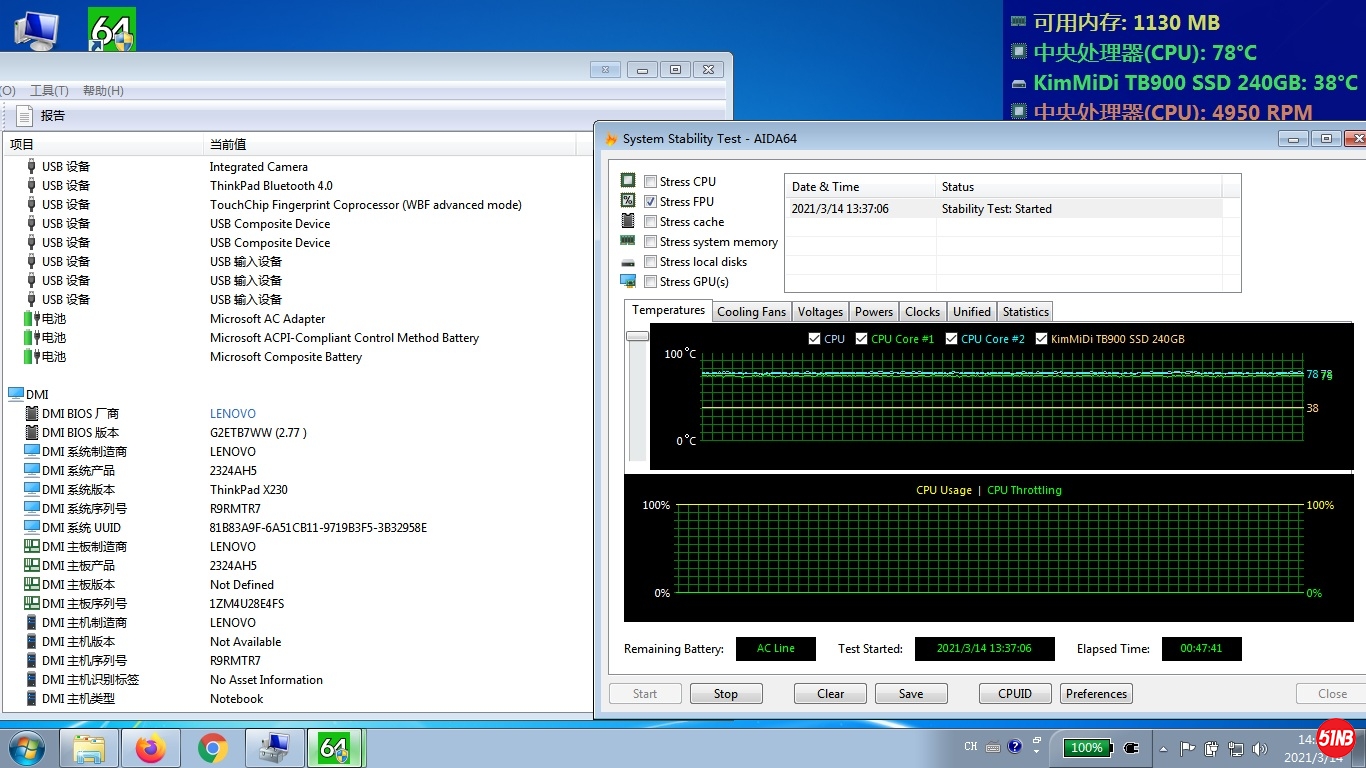Enable the Stress CPU checkbox
This screenshot has width=1366, height=768.
[651, 182]
